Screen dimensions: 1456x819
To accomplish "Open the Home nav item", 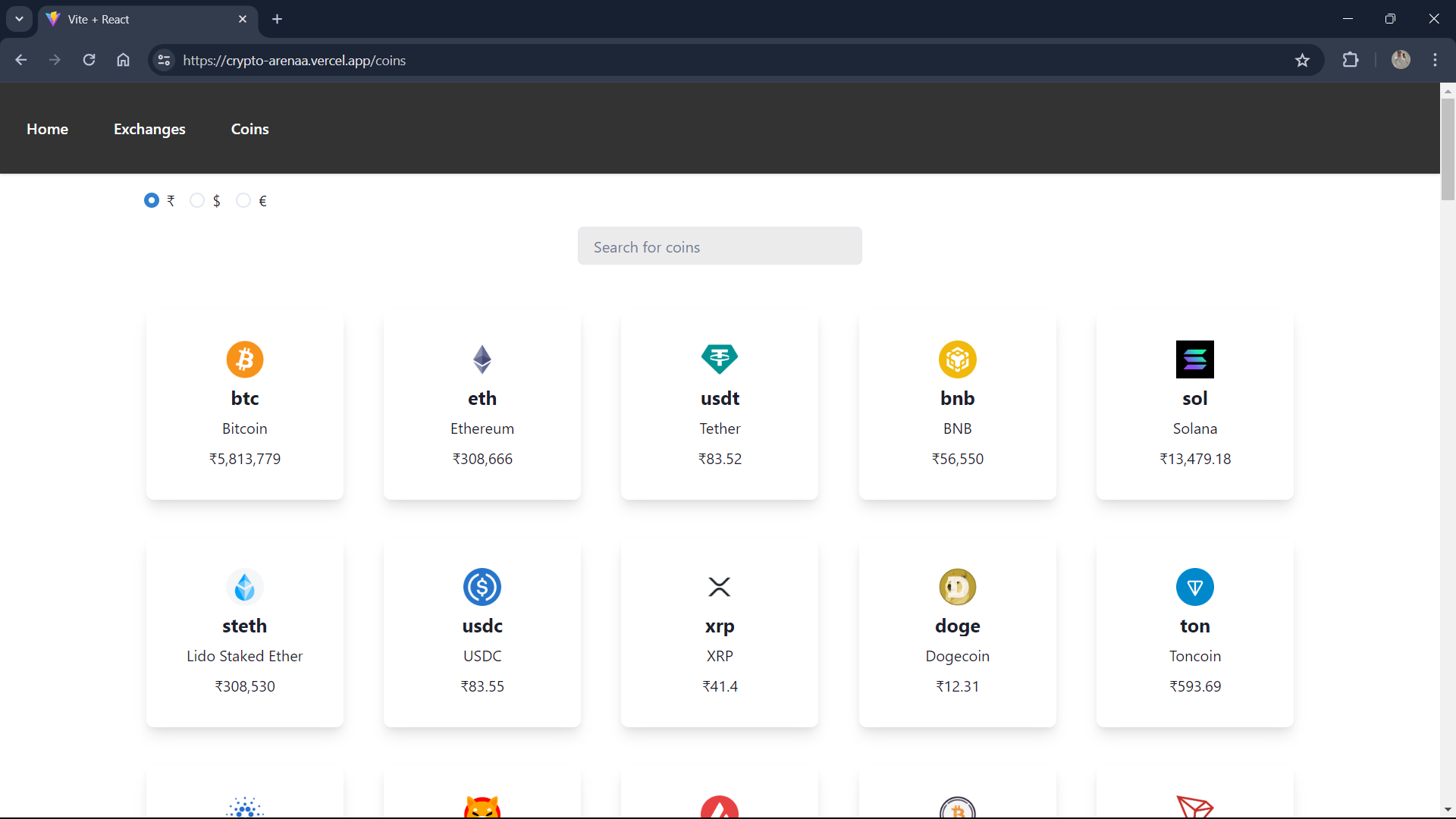I will click(47, 129).
